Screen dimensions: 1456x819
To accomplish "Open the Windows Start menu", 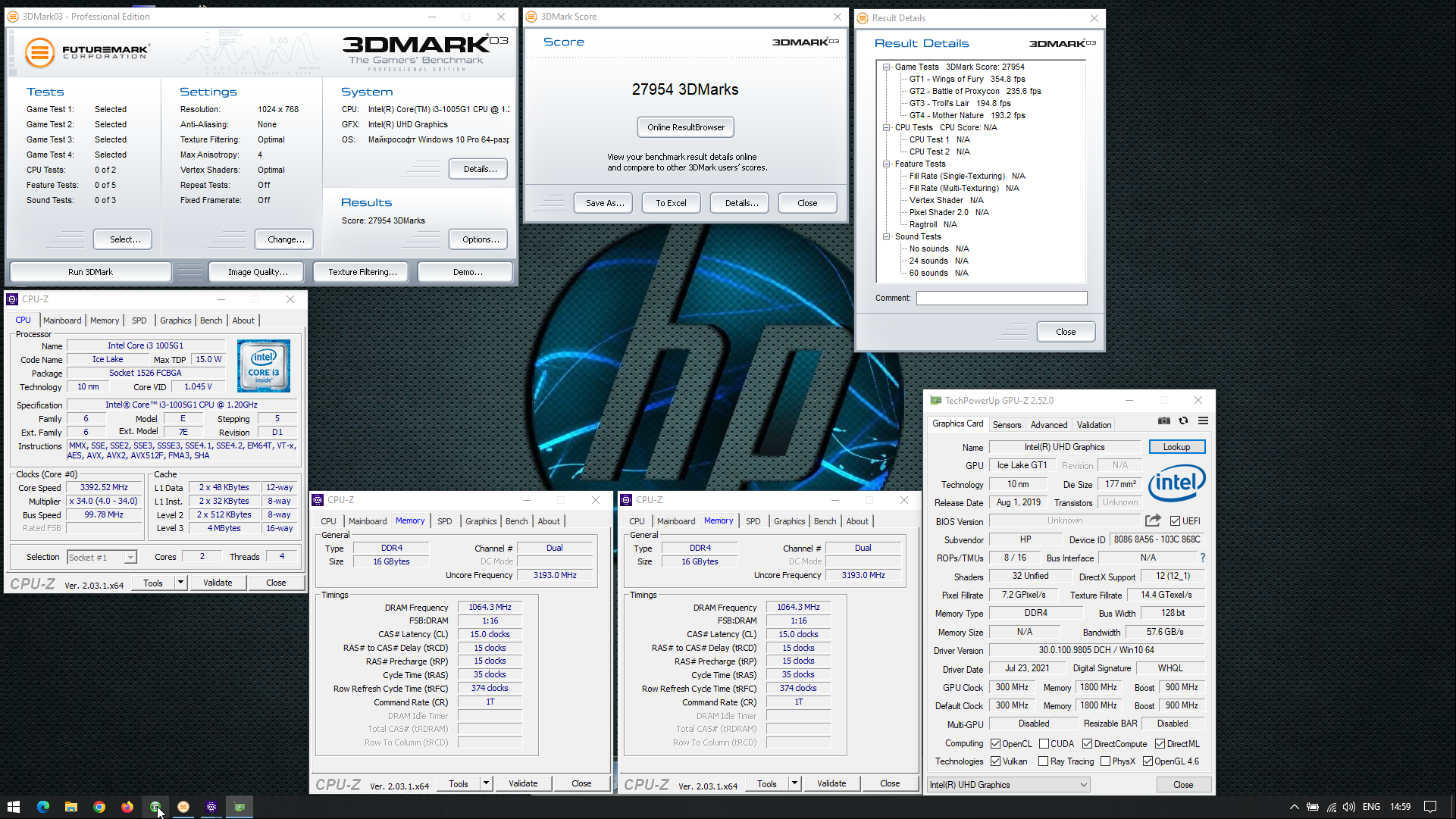I will [13, 807].
